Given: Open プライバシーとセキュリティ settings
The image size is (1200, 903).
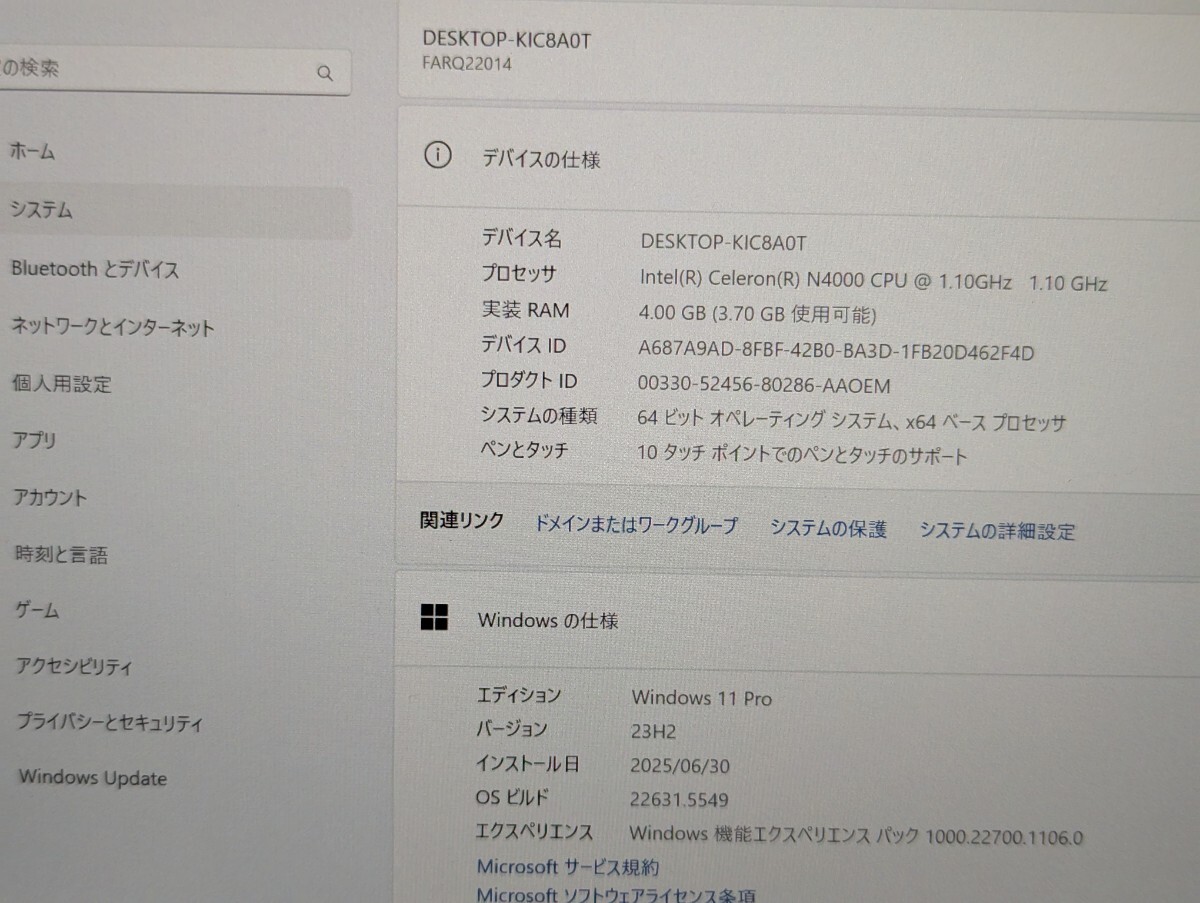Looking at the screenshot, I should [109, 723].
